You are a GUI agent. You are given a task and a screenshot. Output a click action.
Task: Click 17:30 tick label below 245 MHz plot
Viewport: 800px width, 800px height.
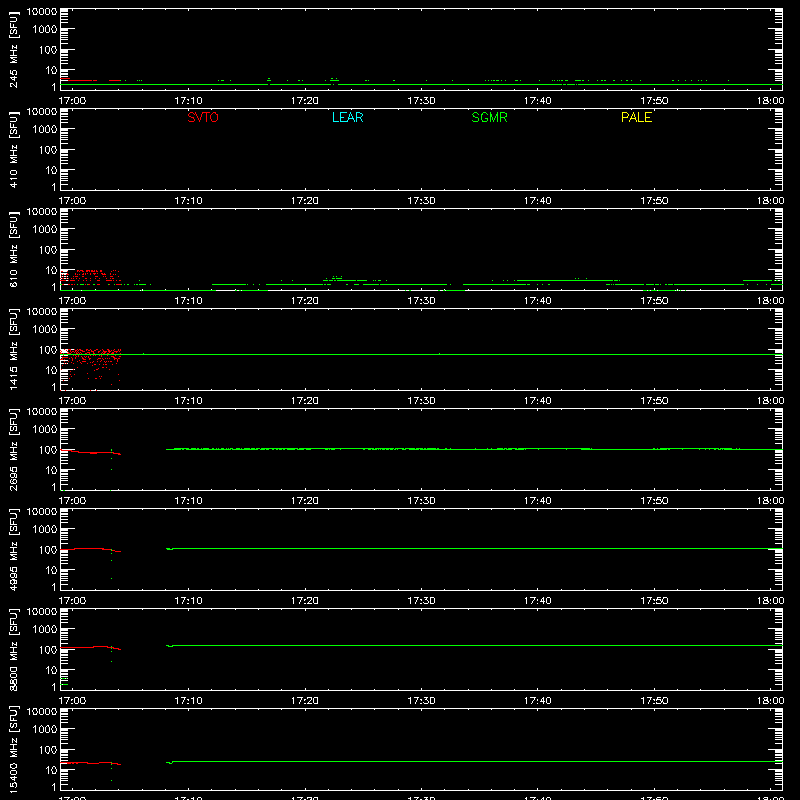pyautogui.click(x=421, y=101)
